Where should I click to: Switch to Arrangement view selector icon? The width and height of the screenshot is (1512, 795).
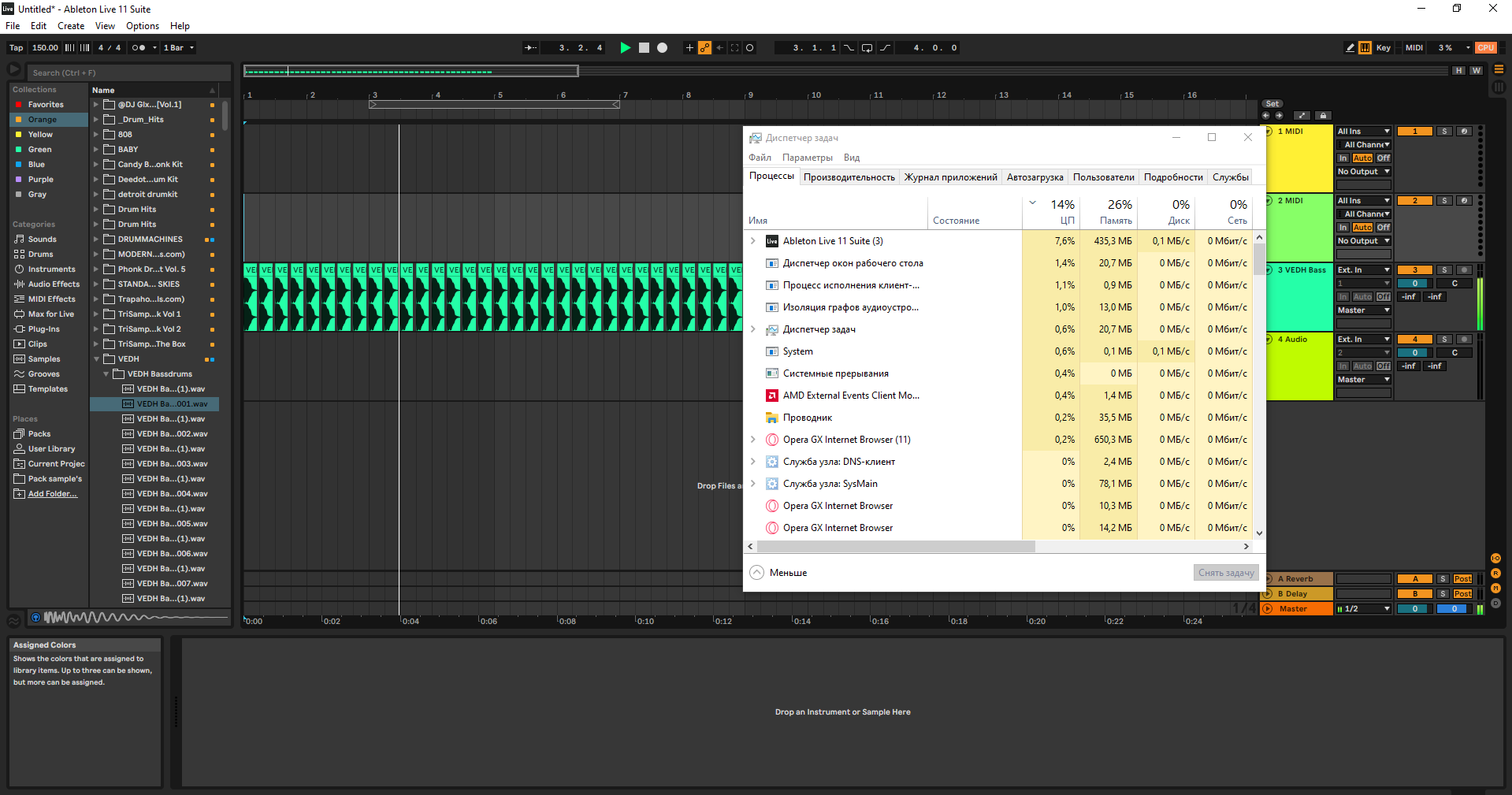1499,69
